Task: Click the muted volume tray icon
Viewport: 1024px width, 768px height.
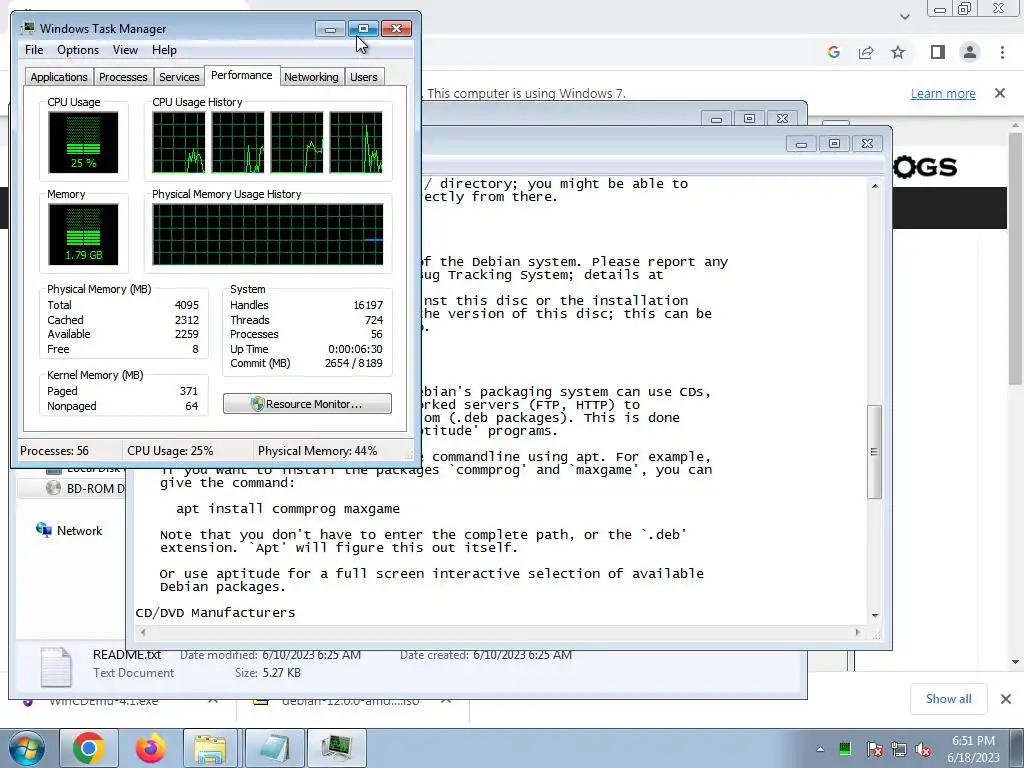Action: [923, 749]
